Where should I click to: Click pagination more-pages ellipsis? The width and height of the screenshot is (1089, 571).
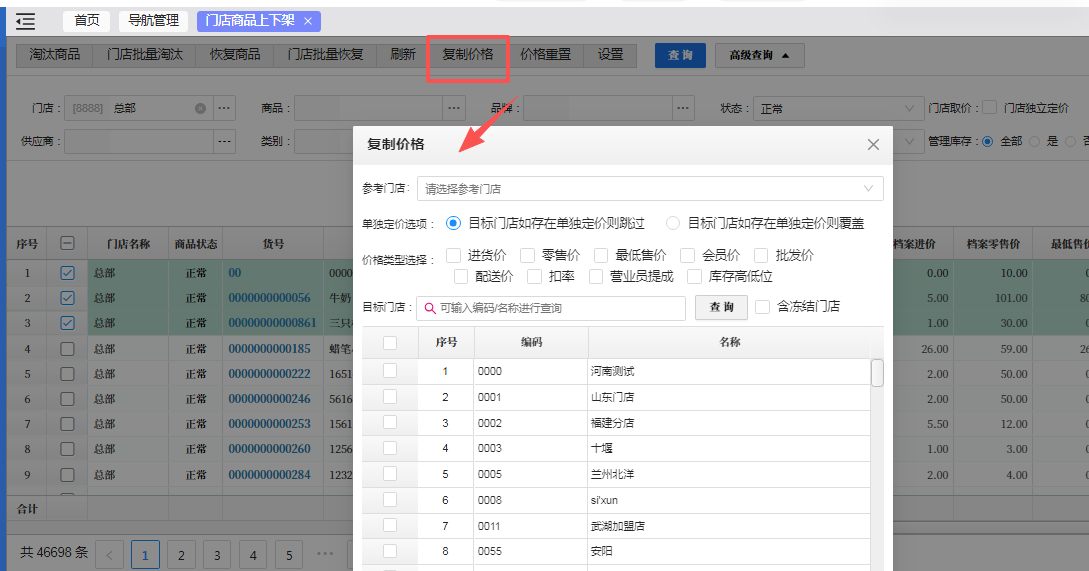[x=325, y=554]
